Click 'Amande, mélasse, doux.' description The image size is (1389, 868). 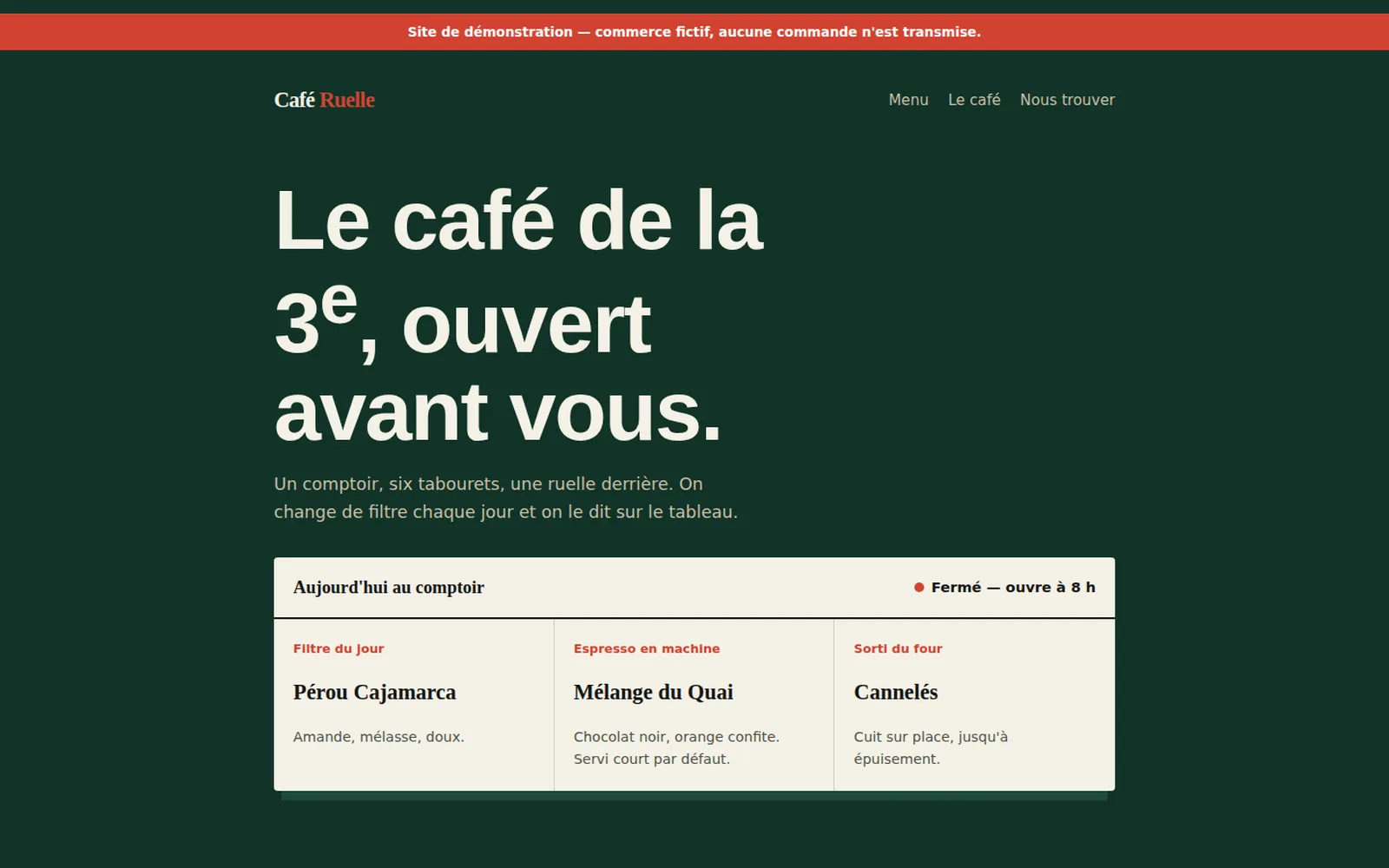coord(379,737)
